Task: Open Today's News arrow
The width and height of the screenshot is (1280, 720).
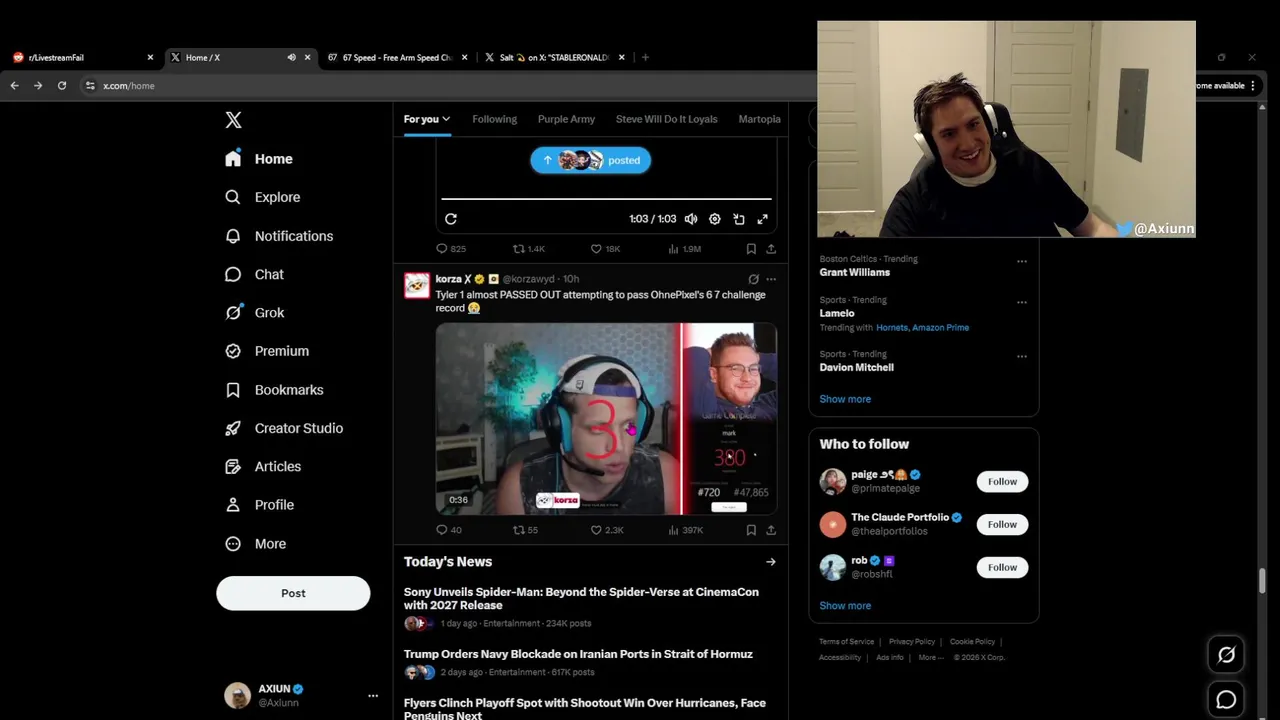Action: click(770, 562)
